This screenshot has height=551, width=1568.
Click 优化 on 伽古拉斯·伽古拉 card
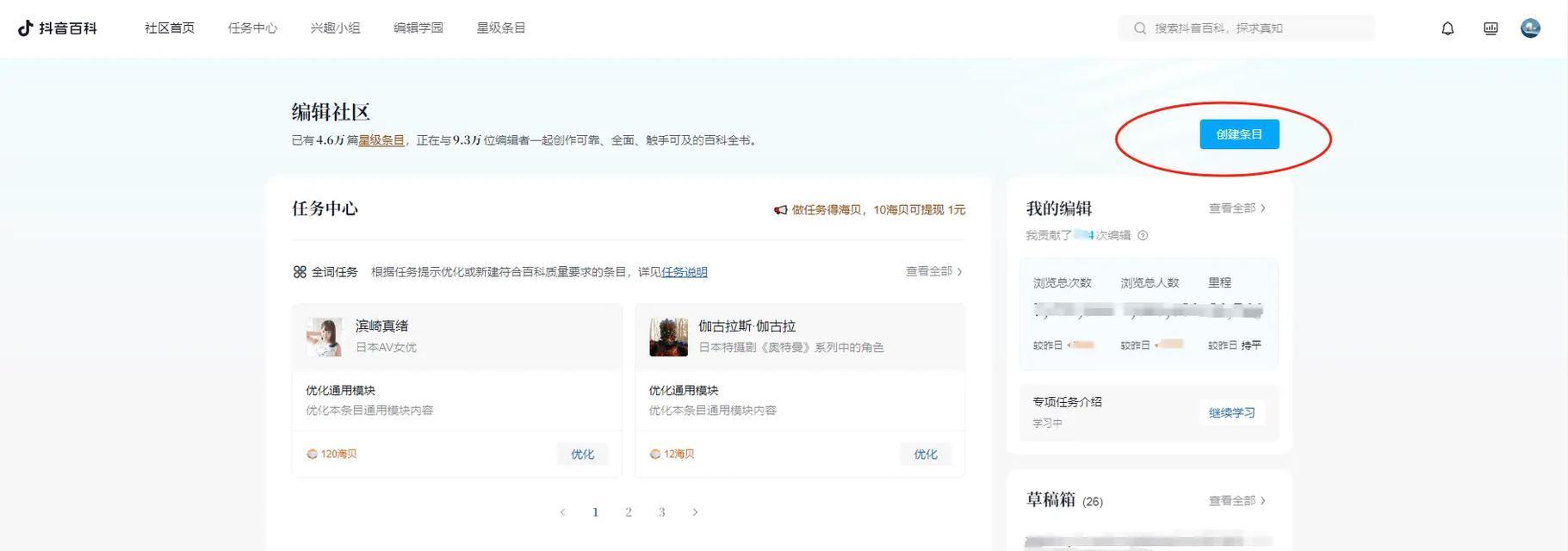pyautogui.click(x=926, y=455)
